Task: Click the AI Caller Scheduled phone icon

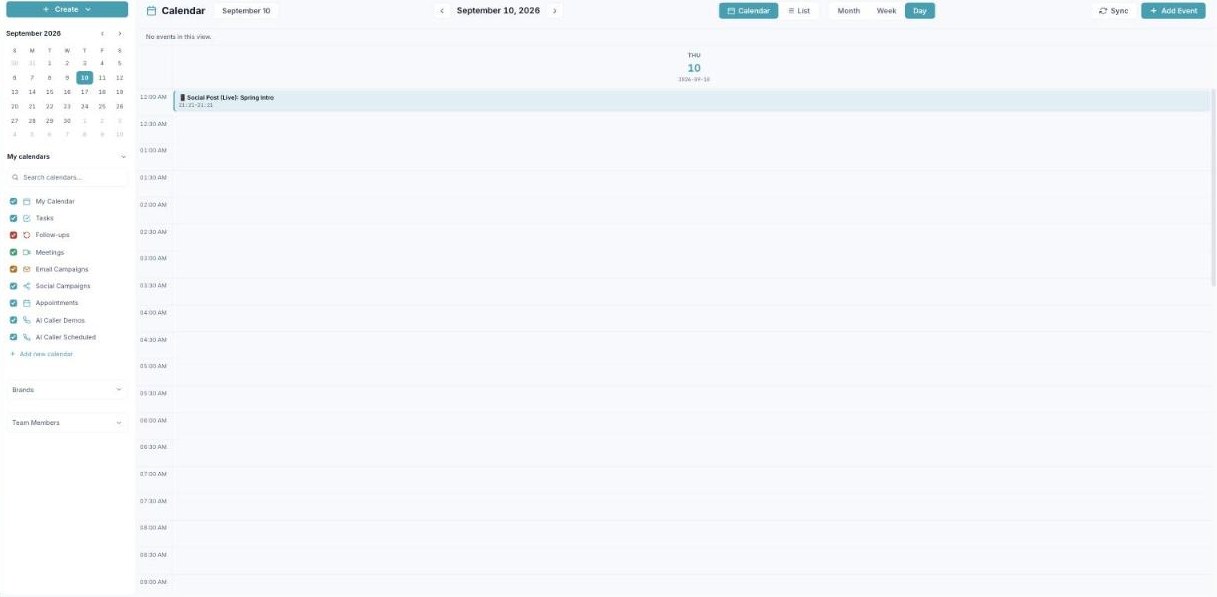Action: 27,337
